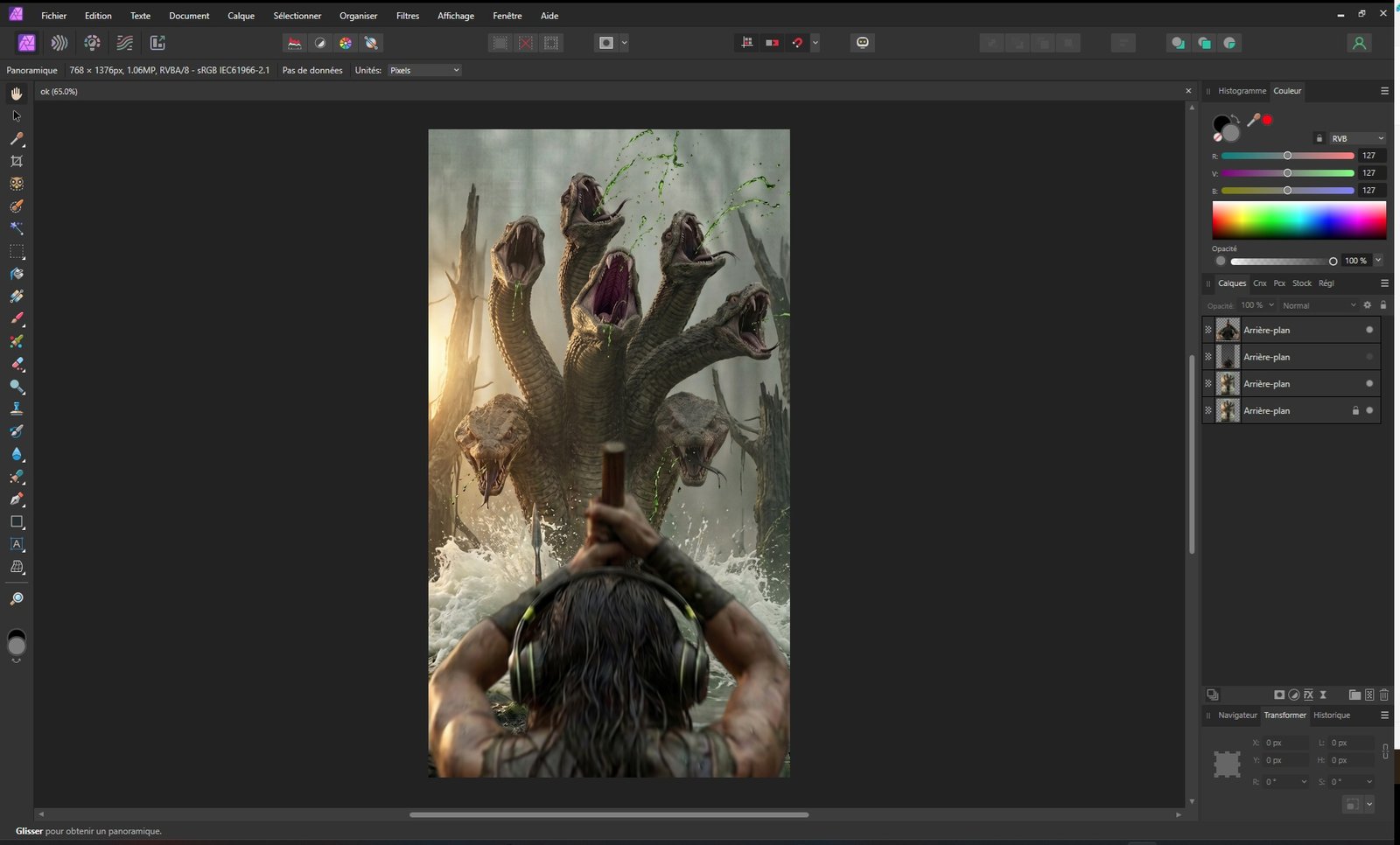
Task: Select the Pen tool
Action: 17,499
